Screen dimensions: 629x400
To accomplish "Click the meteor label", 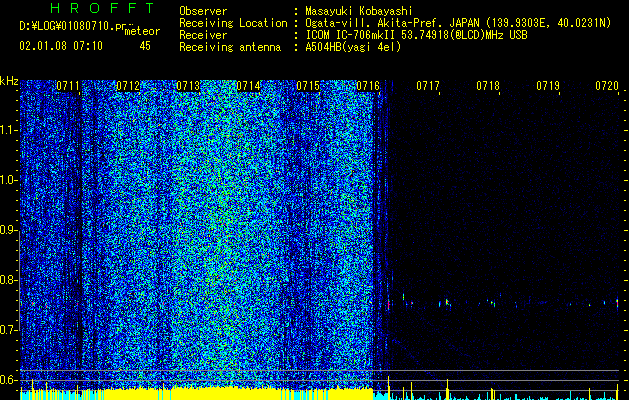I will [142, 31].
